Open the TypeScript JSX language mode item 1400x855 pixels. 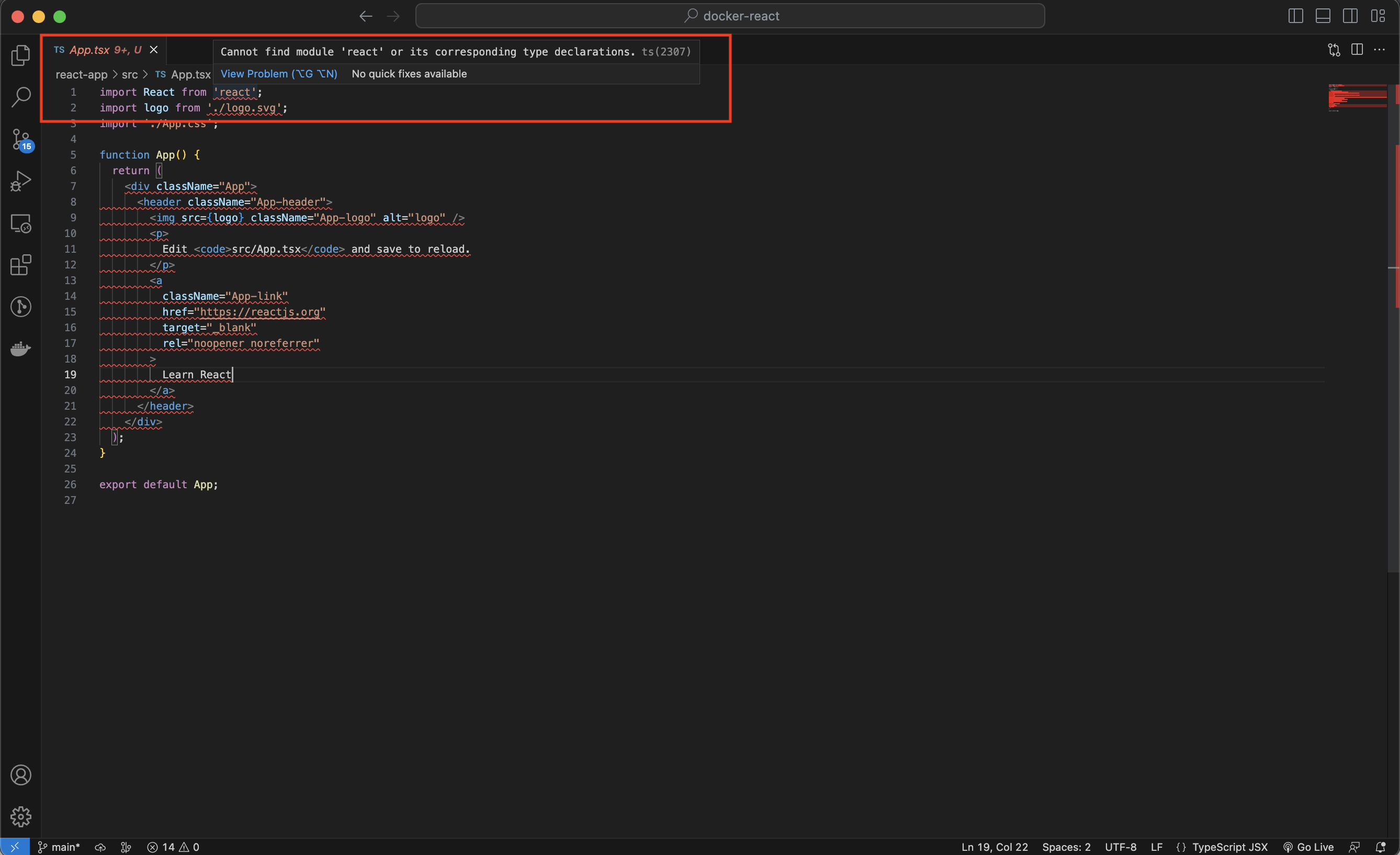coord(1229,847)
